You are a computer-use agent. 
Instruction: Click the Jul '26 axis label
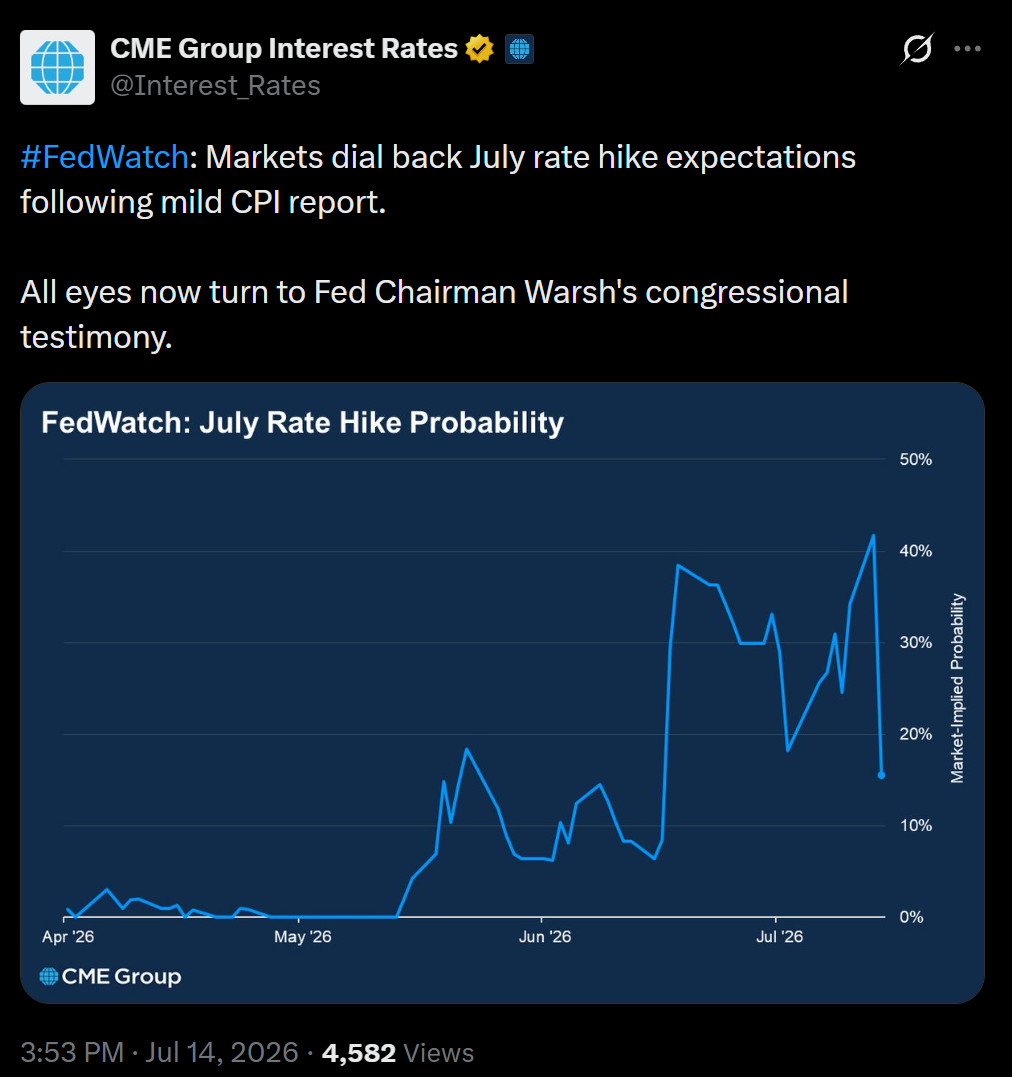pyautogui.click(x=779, y=936)
